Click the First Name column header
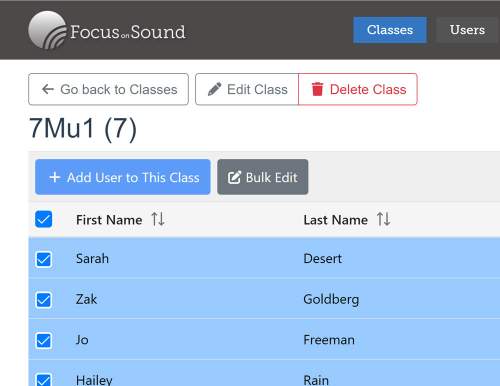 pos(109,220)
